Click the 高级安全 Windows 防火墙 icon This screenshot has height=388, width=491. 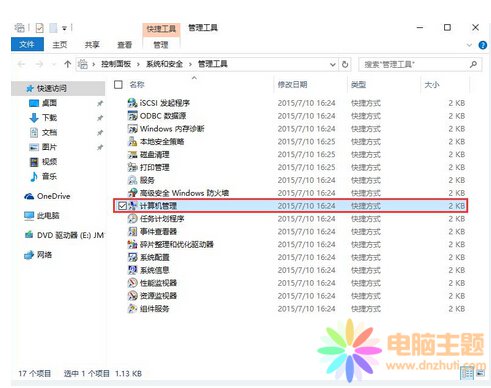132,193
